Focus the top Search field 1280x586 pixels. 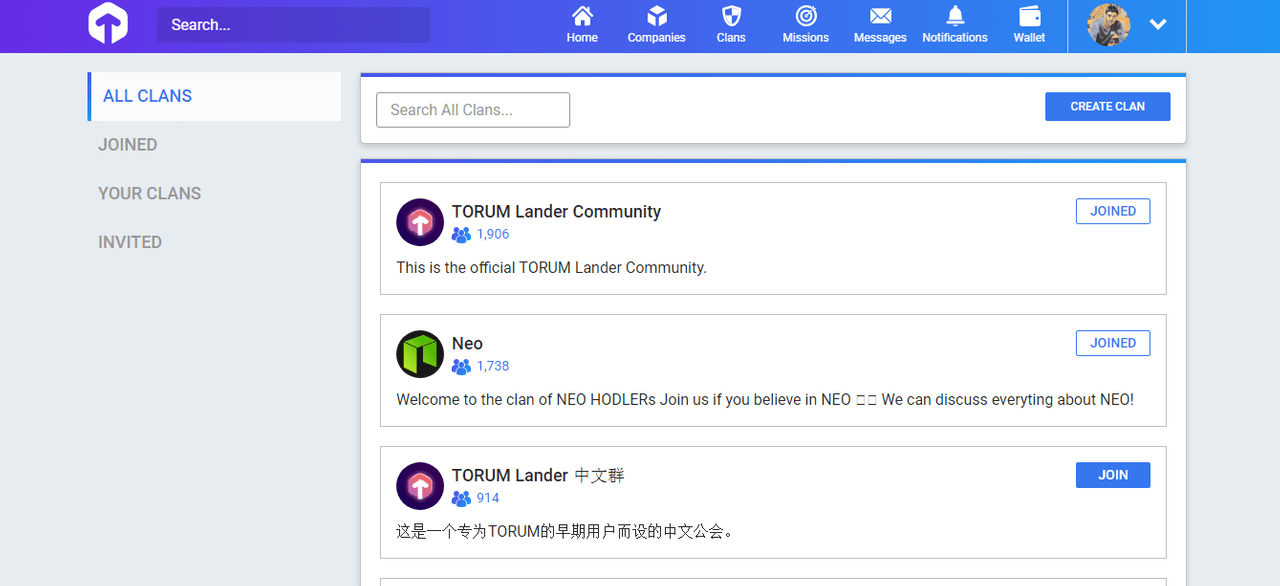[293, 25]
